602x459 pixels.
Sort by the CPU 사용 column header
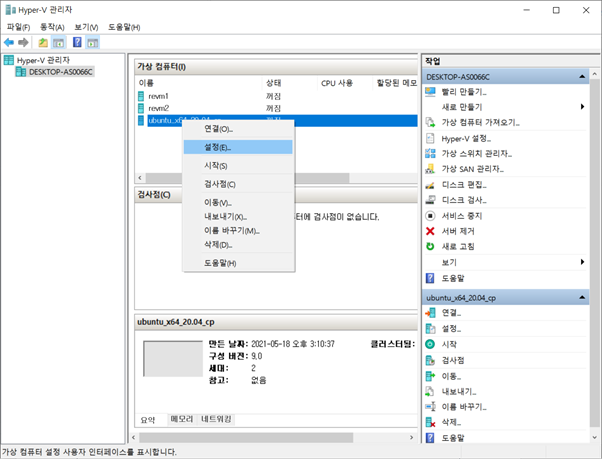345,83
